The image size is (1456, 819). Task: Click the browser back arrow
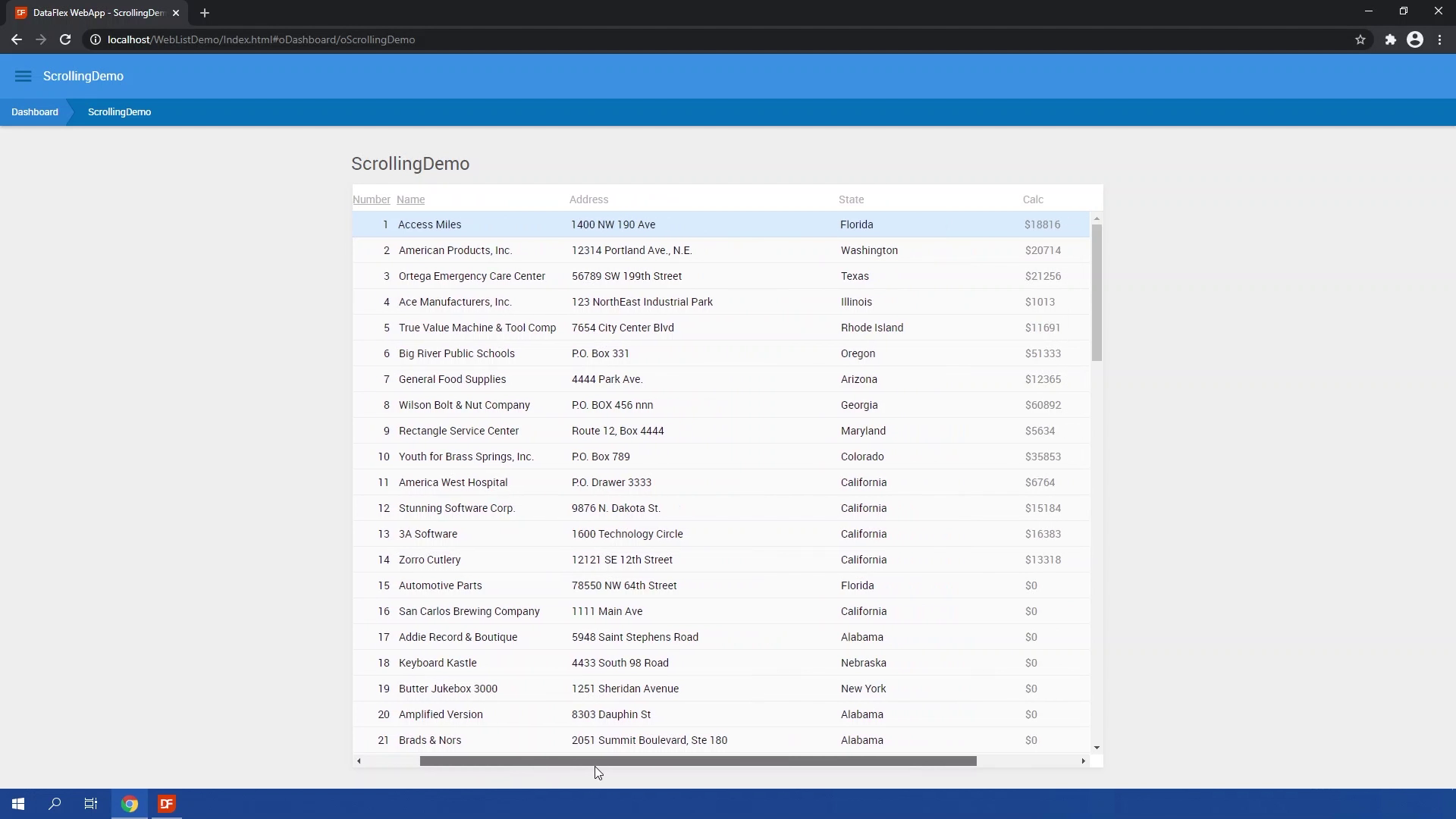click(17, 39)
